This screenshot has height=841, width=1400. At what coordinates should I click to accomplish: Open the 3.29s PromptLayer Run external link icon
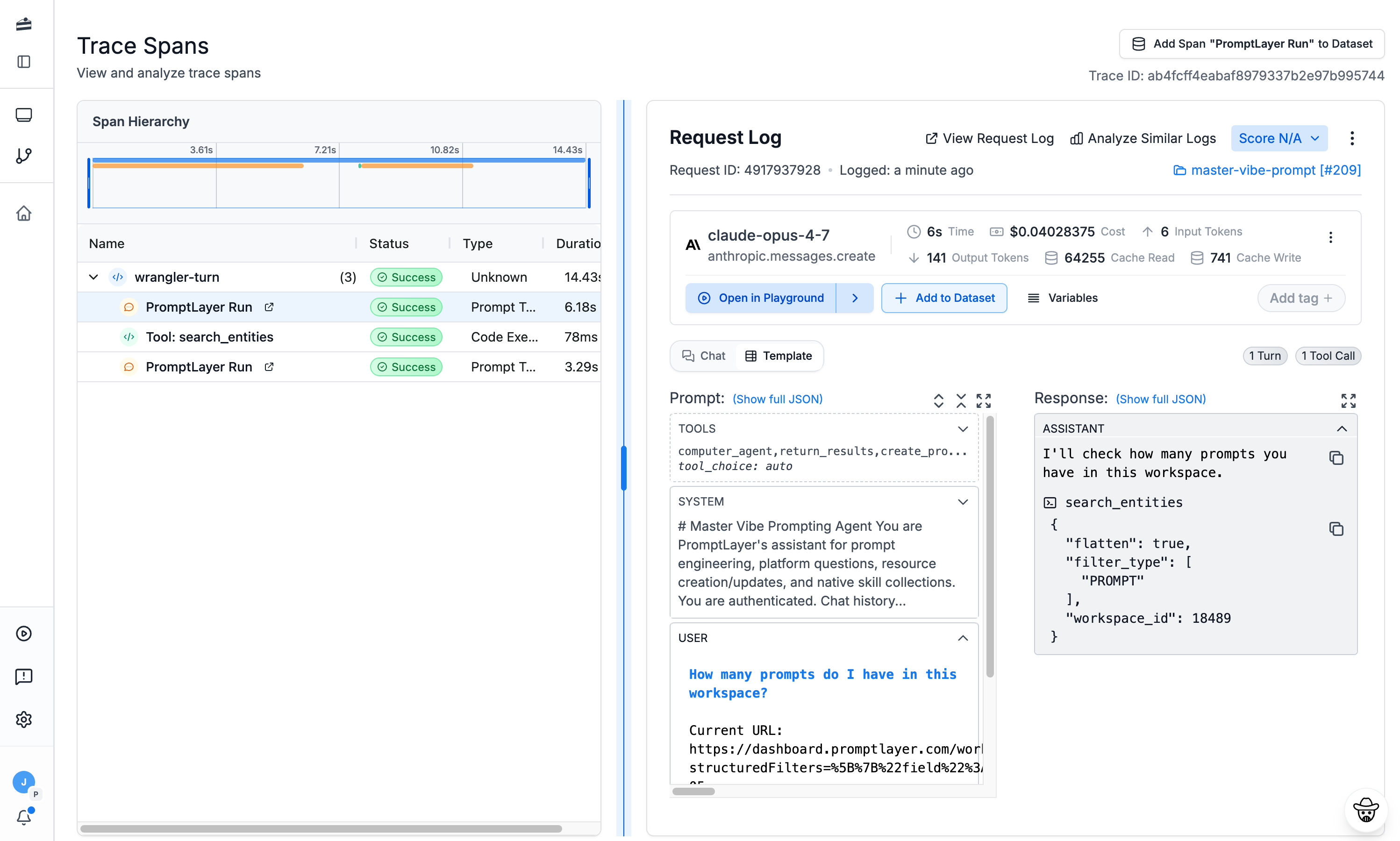pyautogui.click(x=269, y=367)
